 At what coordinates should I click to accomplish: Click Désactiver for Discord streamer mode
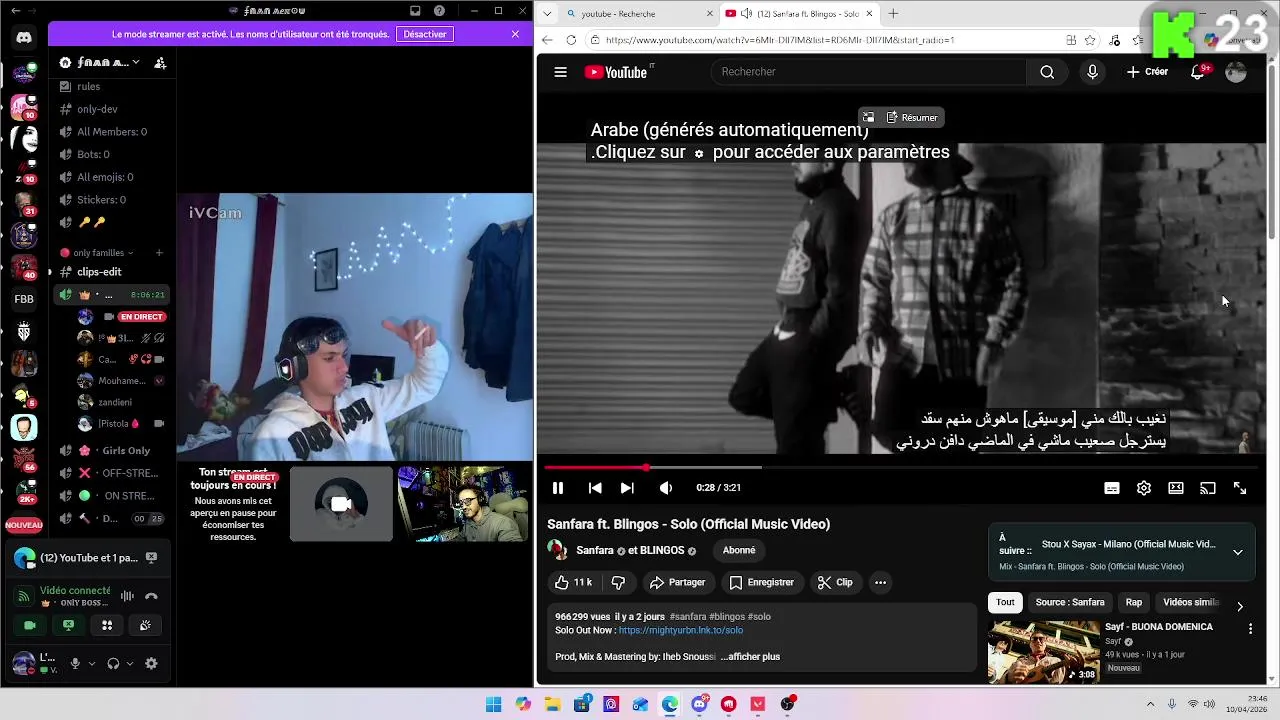coord(425,34)
